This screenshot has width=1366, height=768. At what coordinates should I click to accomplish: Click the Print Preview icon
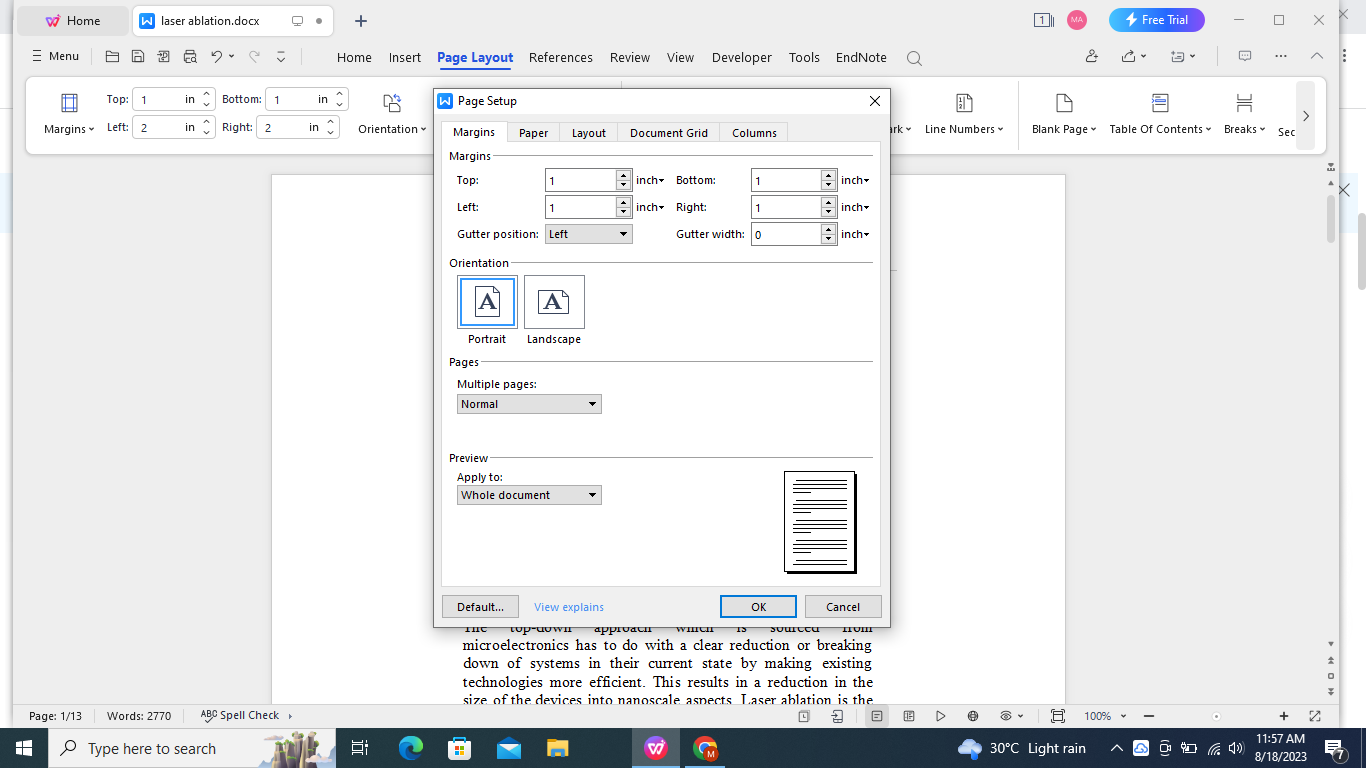pyautogui.click(x=190, y=57)
